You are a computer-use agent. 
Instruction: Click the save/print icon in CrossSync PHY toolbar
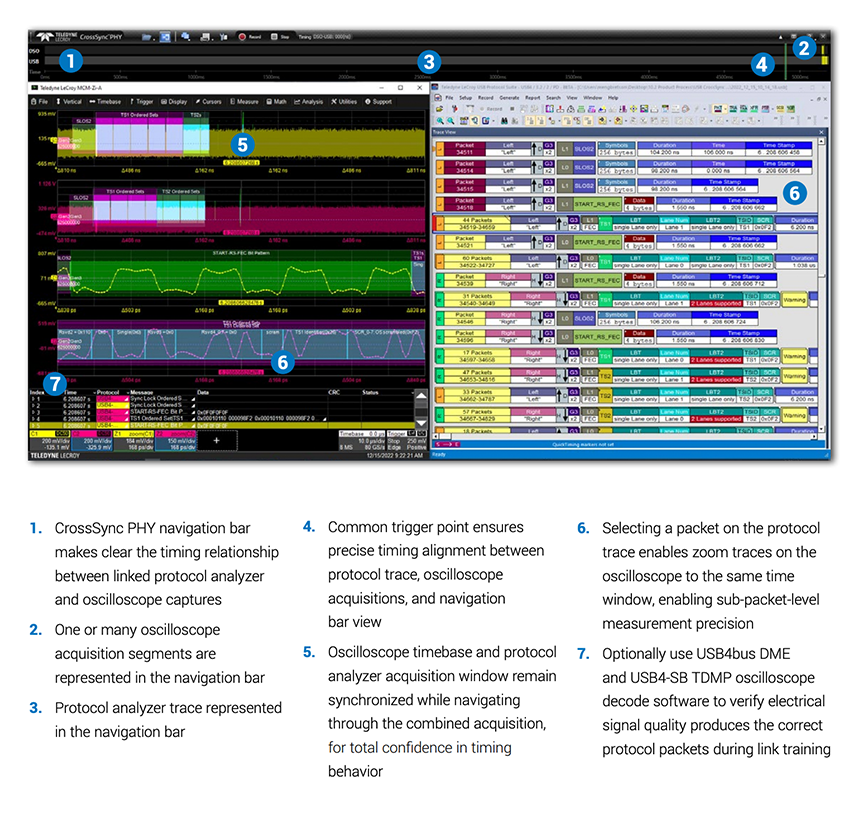pyautogui.click(x=206, y=37)
